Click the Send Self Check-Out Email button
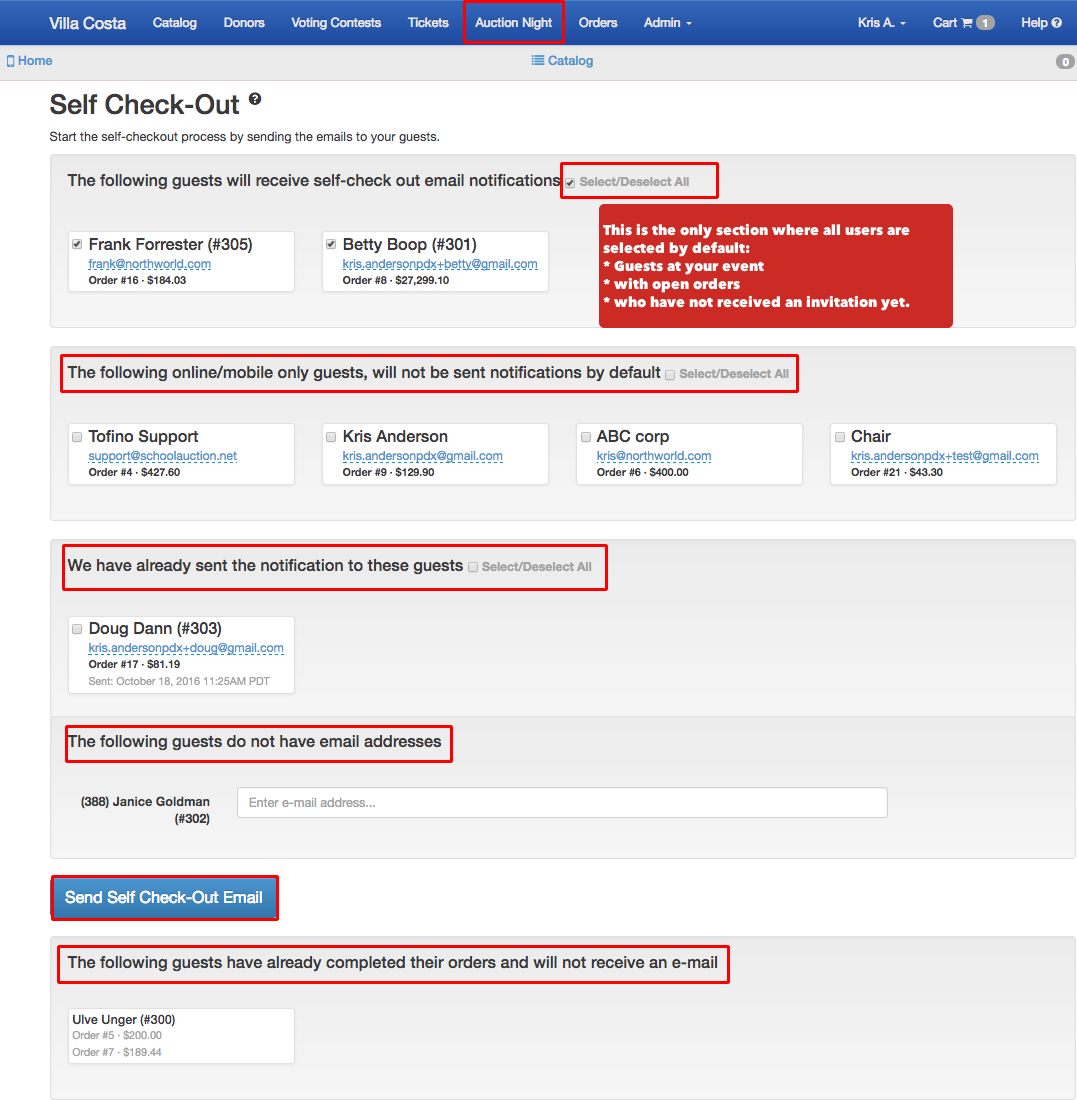 tap(164, 897)
